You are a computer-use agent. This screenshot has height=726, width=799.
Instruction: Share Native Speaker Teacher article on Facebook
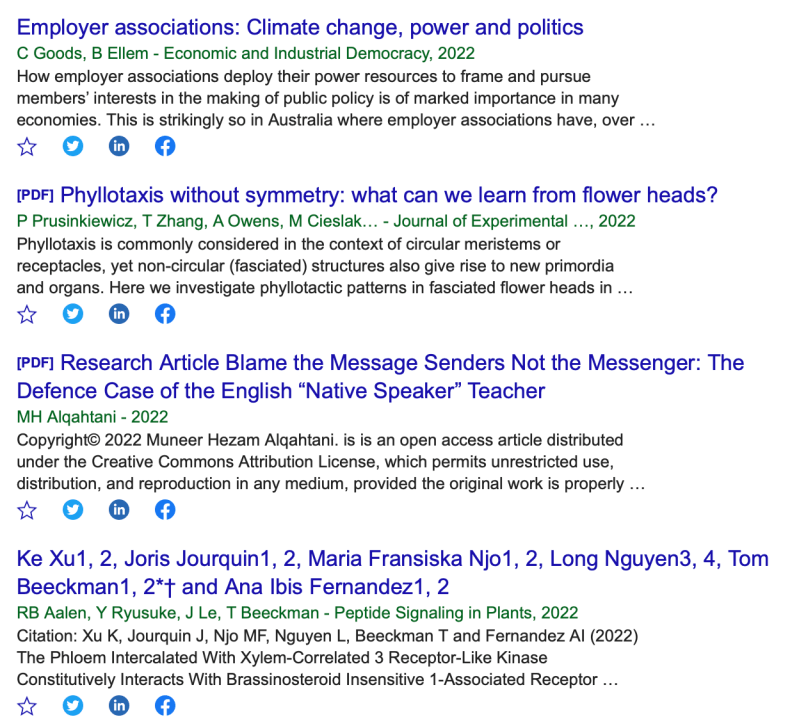[165, 510]
